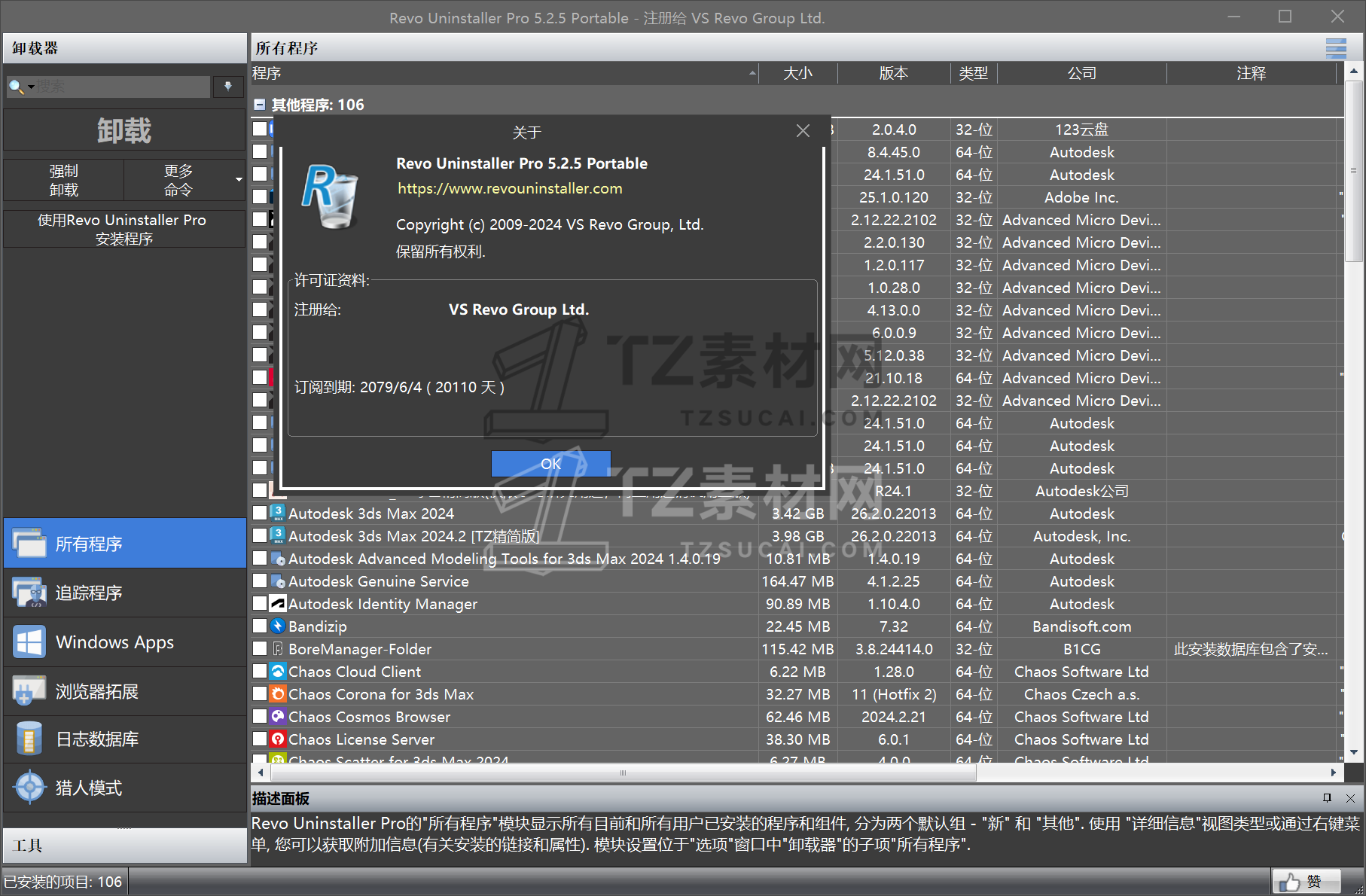This screenshot has width=1366, height=896.
Task: Check the Autodesk Genuine Service checkbox
Action: tap(260, 581)
